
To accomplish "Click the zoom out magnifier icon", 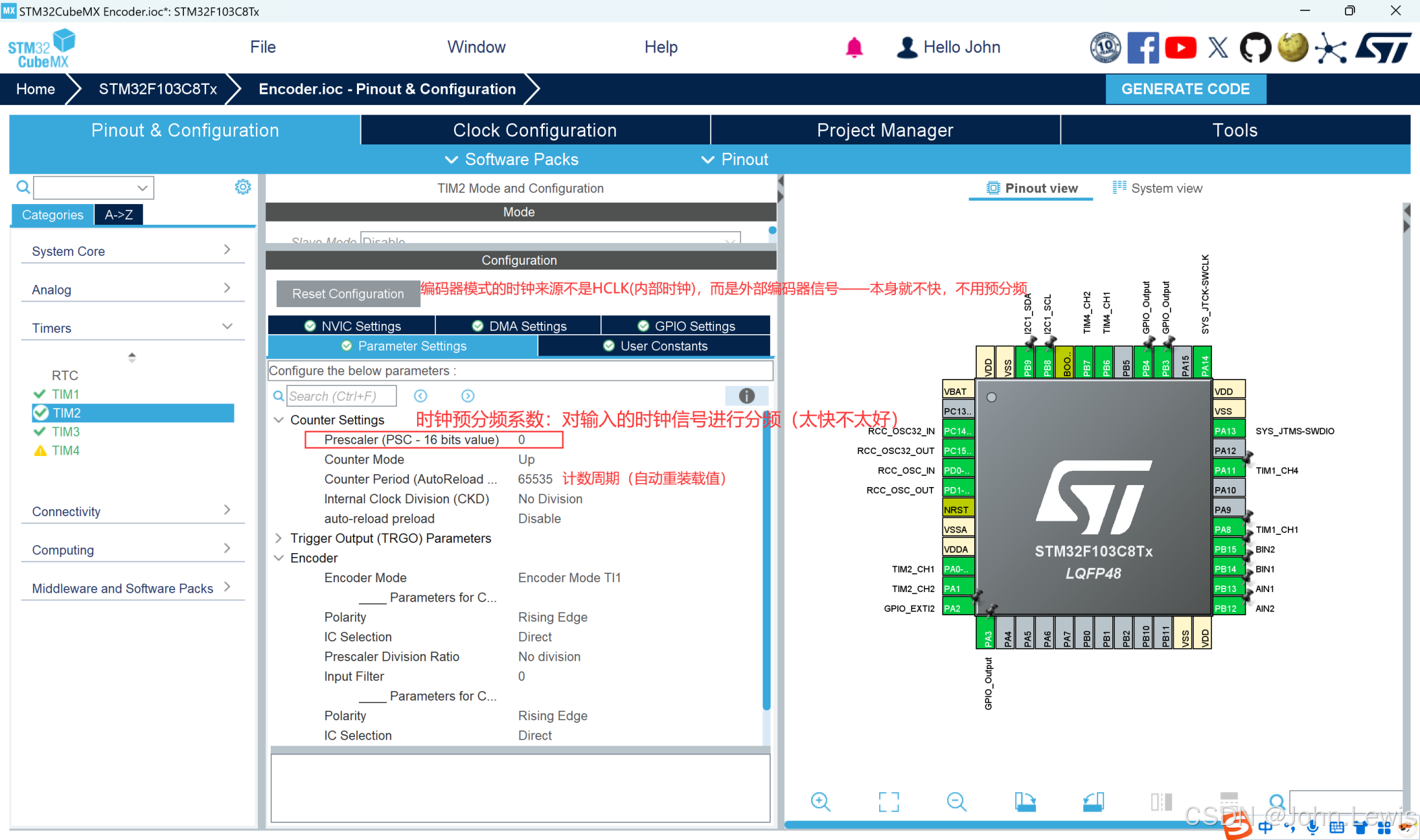I will [956, 802].
